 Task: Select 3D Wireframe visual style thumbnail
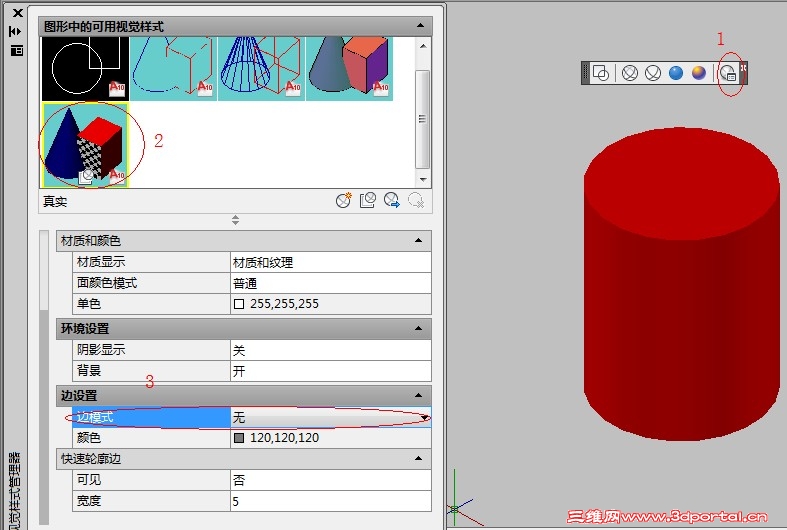pyautogui.click(x=261, y=69)
